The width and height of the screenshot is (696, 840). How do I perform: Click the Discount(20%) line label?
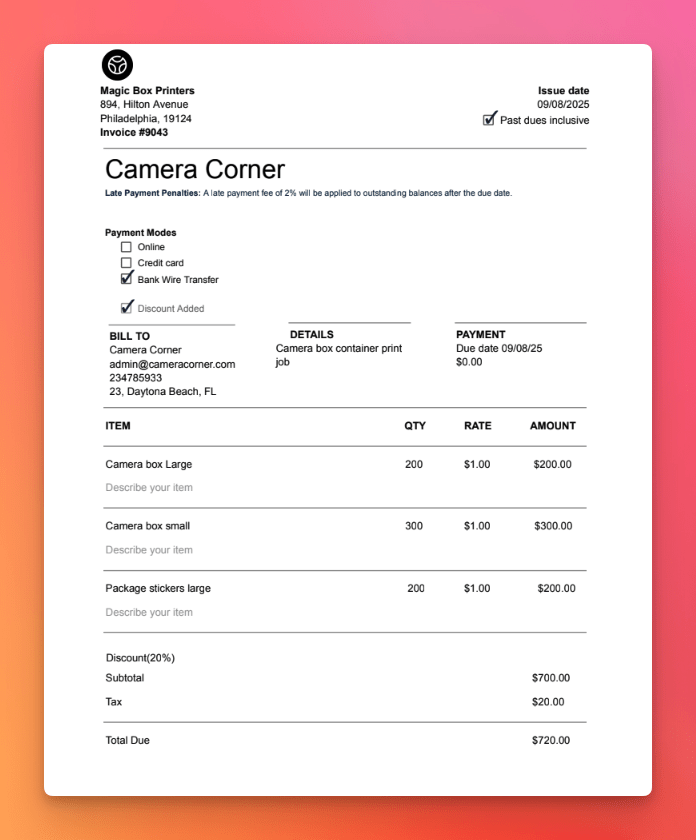(140, 658)
